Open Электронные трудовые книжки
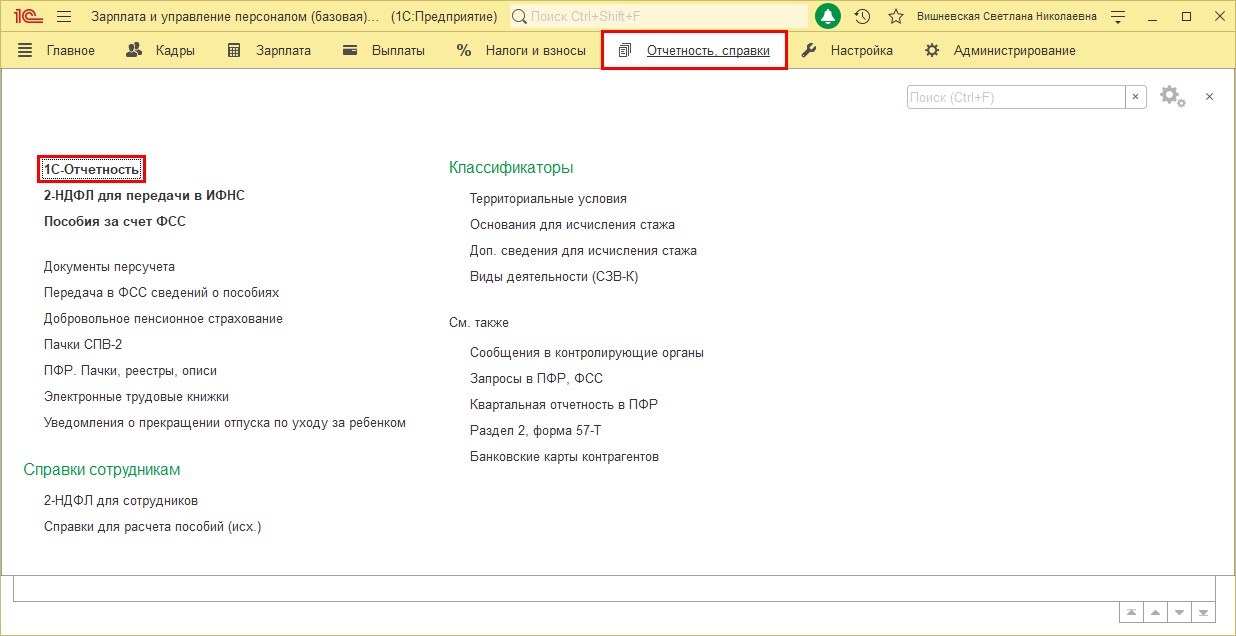The width and height of the screenshot is (1236, 636). [x=136, y=397]
